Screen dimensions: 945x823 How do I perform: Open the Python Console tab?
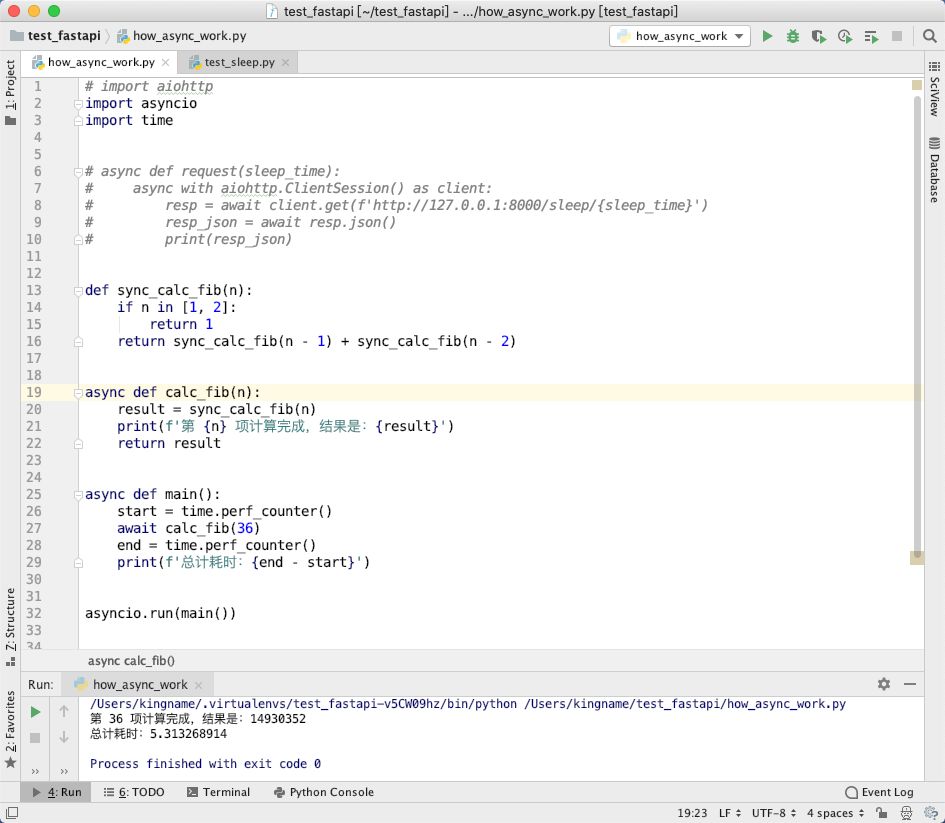(x=324, y=792)
